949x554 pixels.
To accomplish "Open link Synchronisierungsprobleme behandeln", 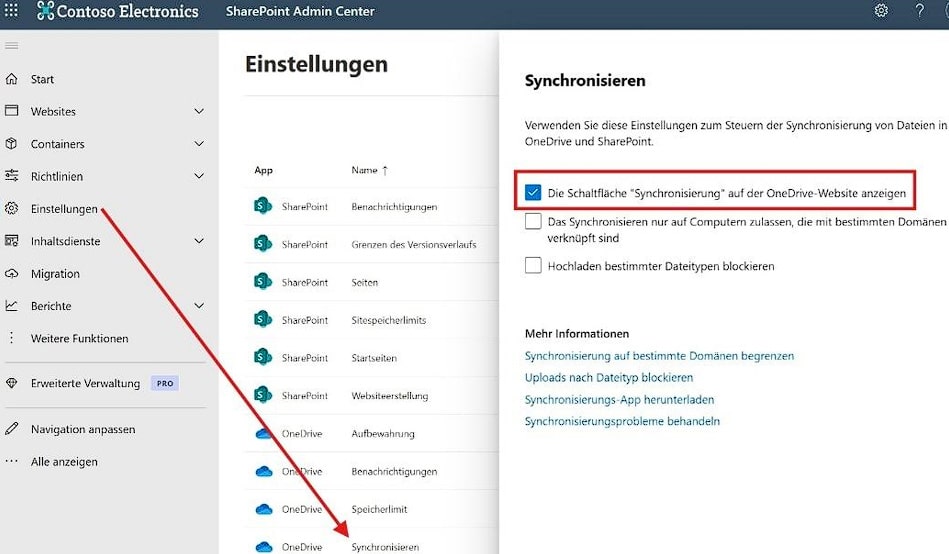I will tap(622, 421).
